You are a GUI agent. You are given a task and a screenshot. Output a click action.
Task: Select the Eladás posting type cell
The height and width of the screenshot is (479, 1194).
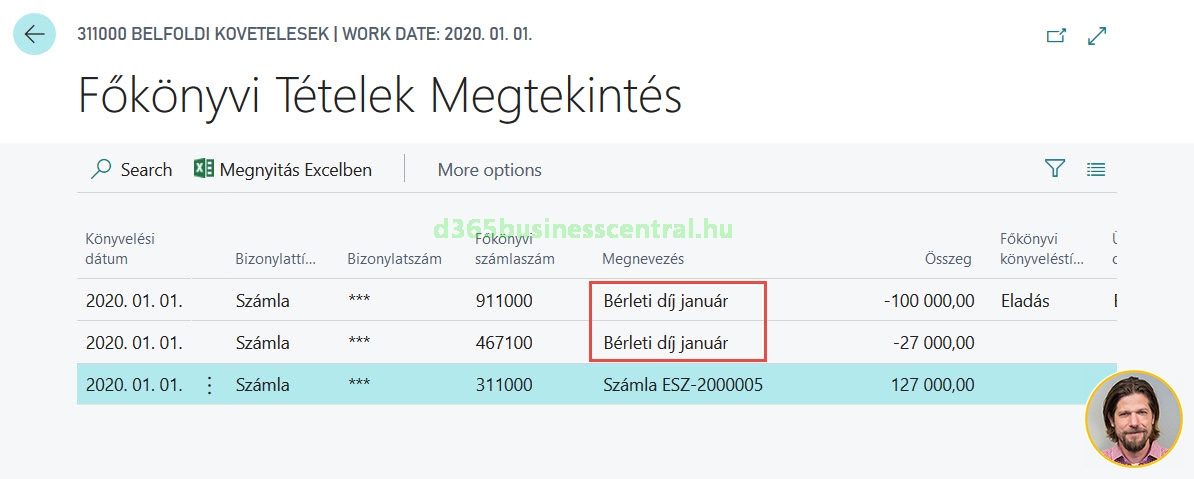tap(1025, 301)
